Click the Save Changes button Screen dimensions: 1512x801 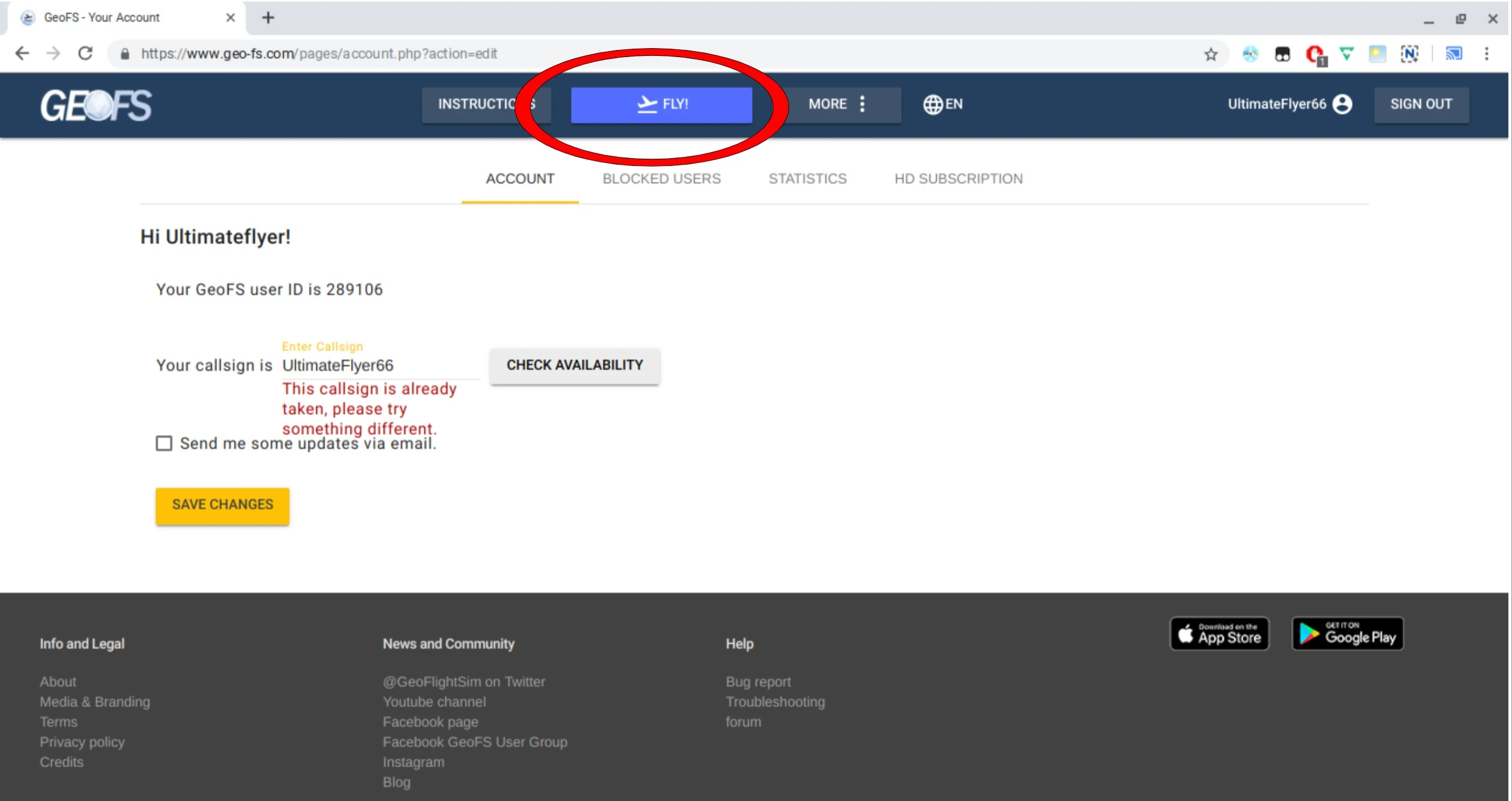(x=222, y=505)
